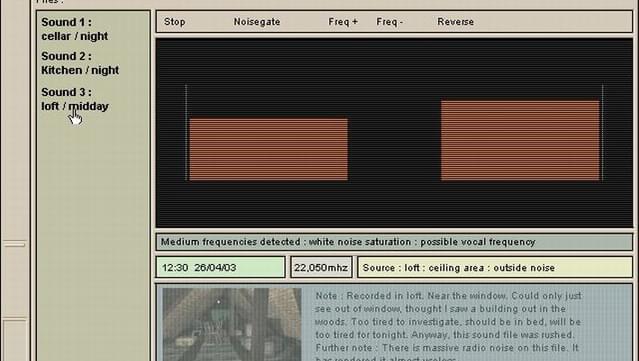
Task: Decrease frequency with Freq -
Action: [390, 22]
